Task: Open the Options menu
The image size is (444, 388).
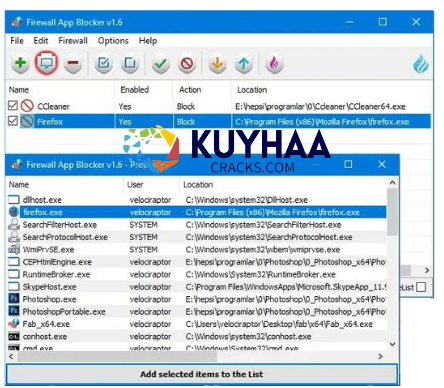Action: click(x=113, y=41)
